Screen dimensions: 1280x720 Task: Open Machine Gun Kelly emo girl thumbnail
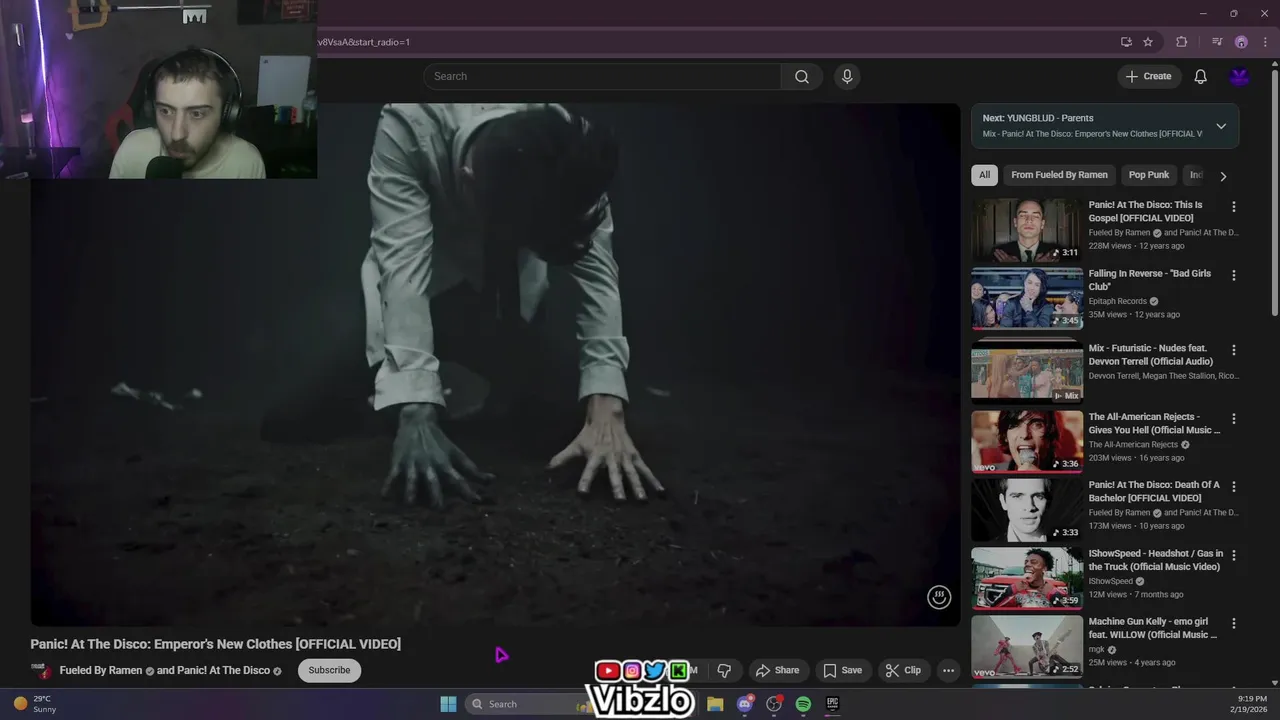(x=1027, y=646)
